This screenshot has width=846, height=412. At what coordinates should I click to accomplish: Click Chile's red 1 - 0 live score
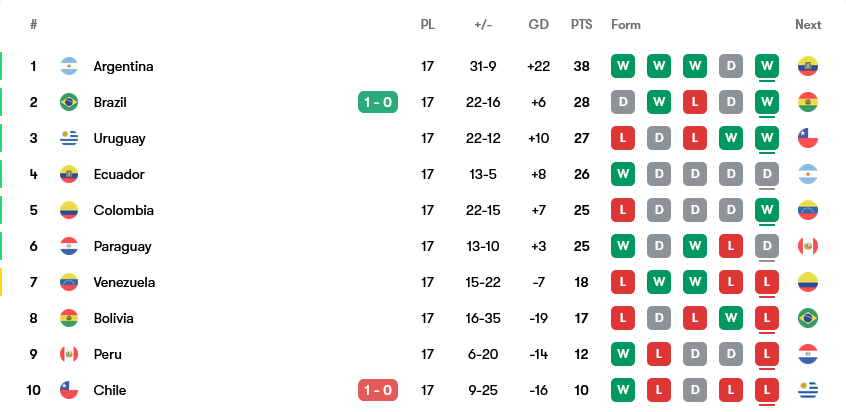(378, 390)
